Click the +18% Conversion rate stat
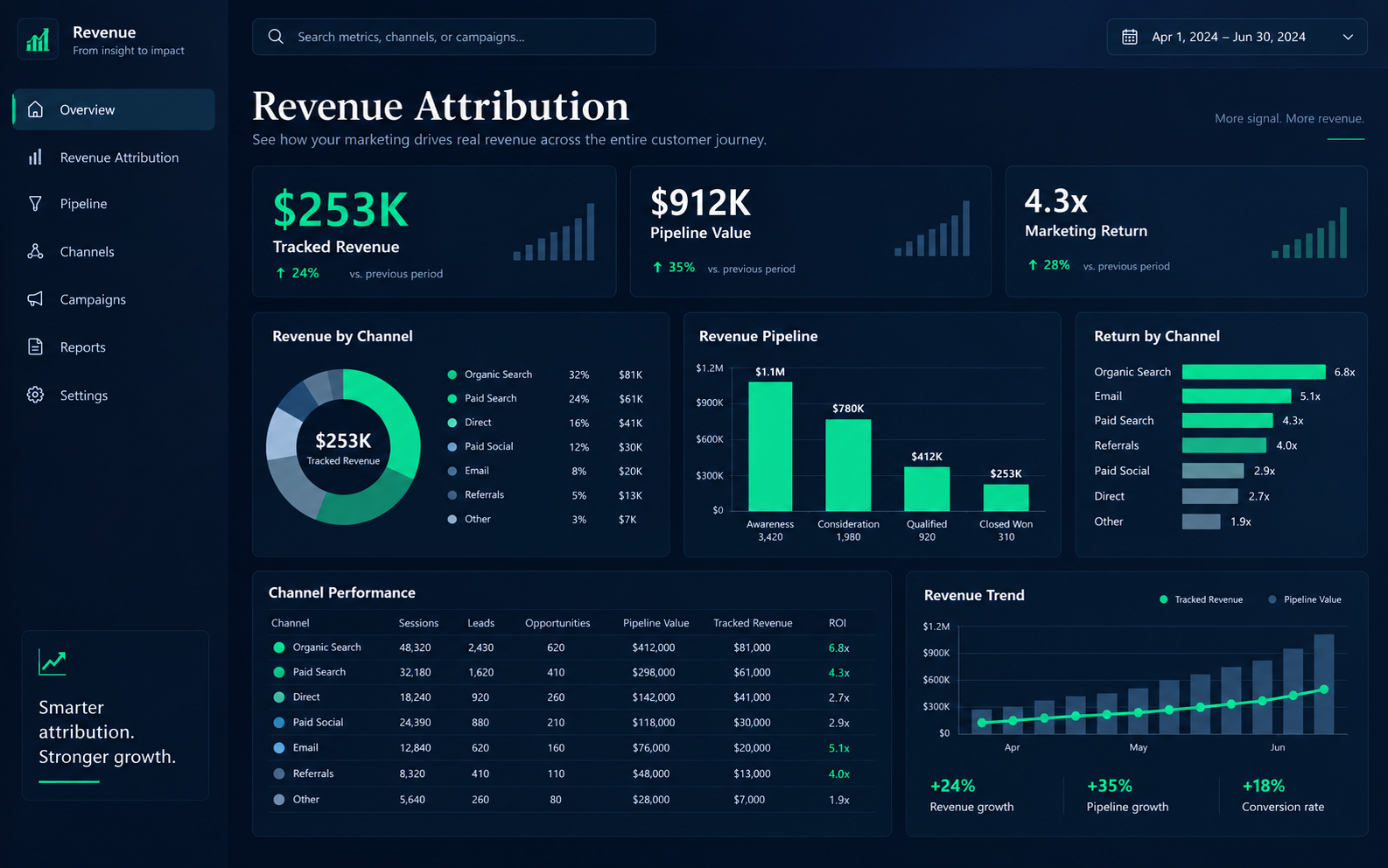 [1283, 795]
